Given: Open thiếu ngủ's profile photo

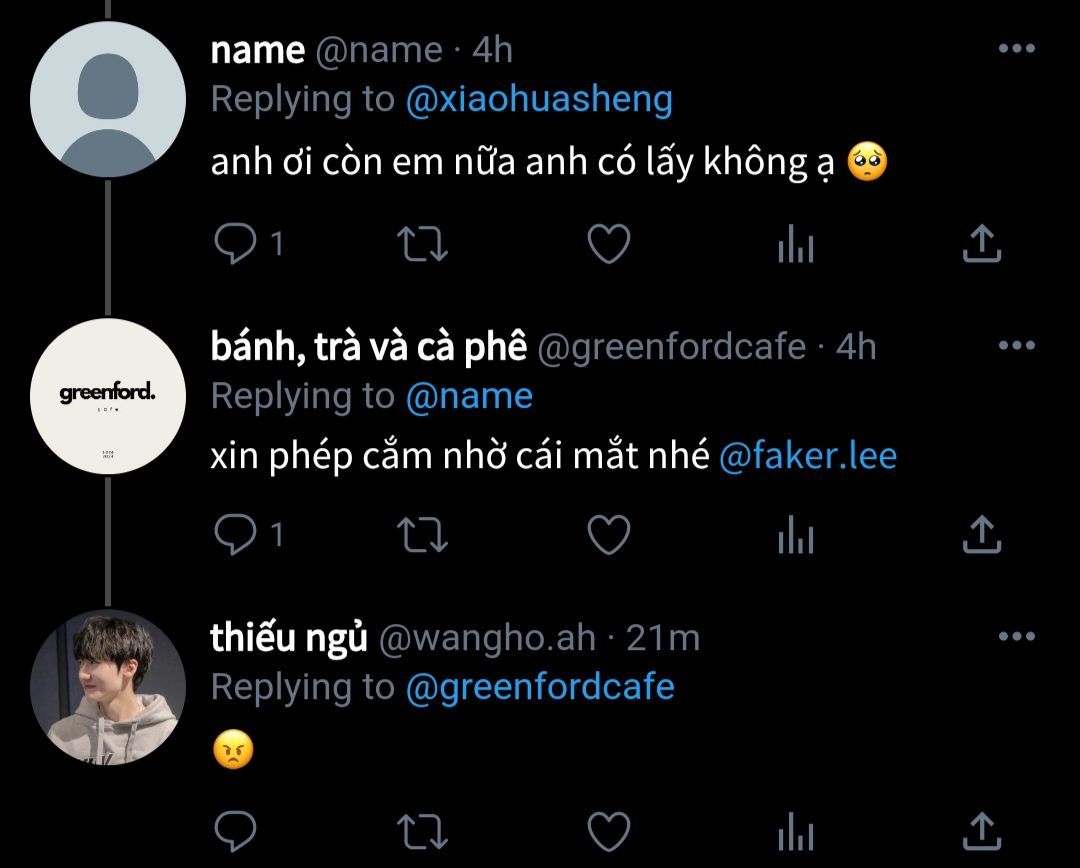Looking at the screenshot, I should [108, 687].
